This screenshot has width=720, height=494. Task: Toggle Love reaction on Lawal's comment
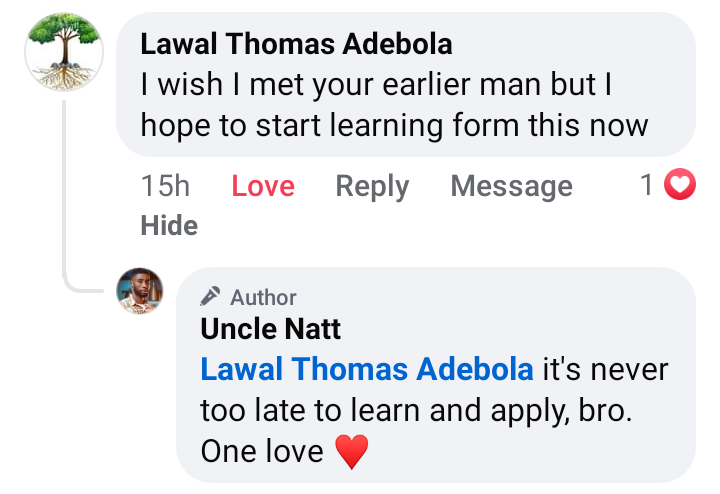[x=263, y=186]
